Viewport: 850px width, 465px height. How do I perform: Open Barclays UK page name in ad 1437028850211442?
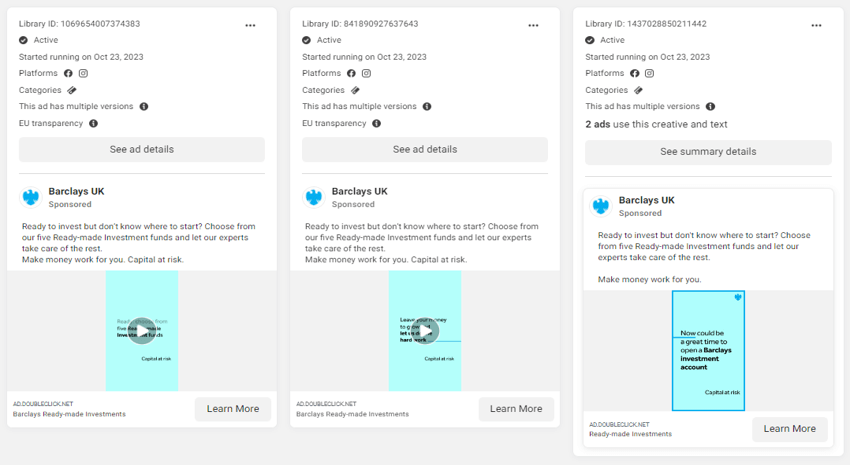tap(647, 200)
